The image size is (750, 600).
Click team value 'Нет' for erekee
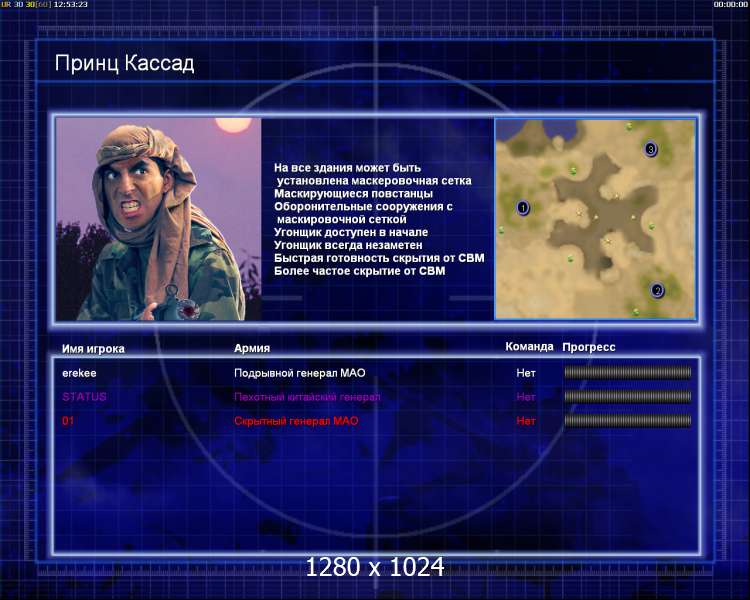tap(526, 373)
